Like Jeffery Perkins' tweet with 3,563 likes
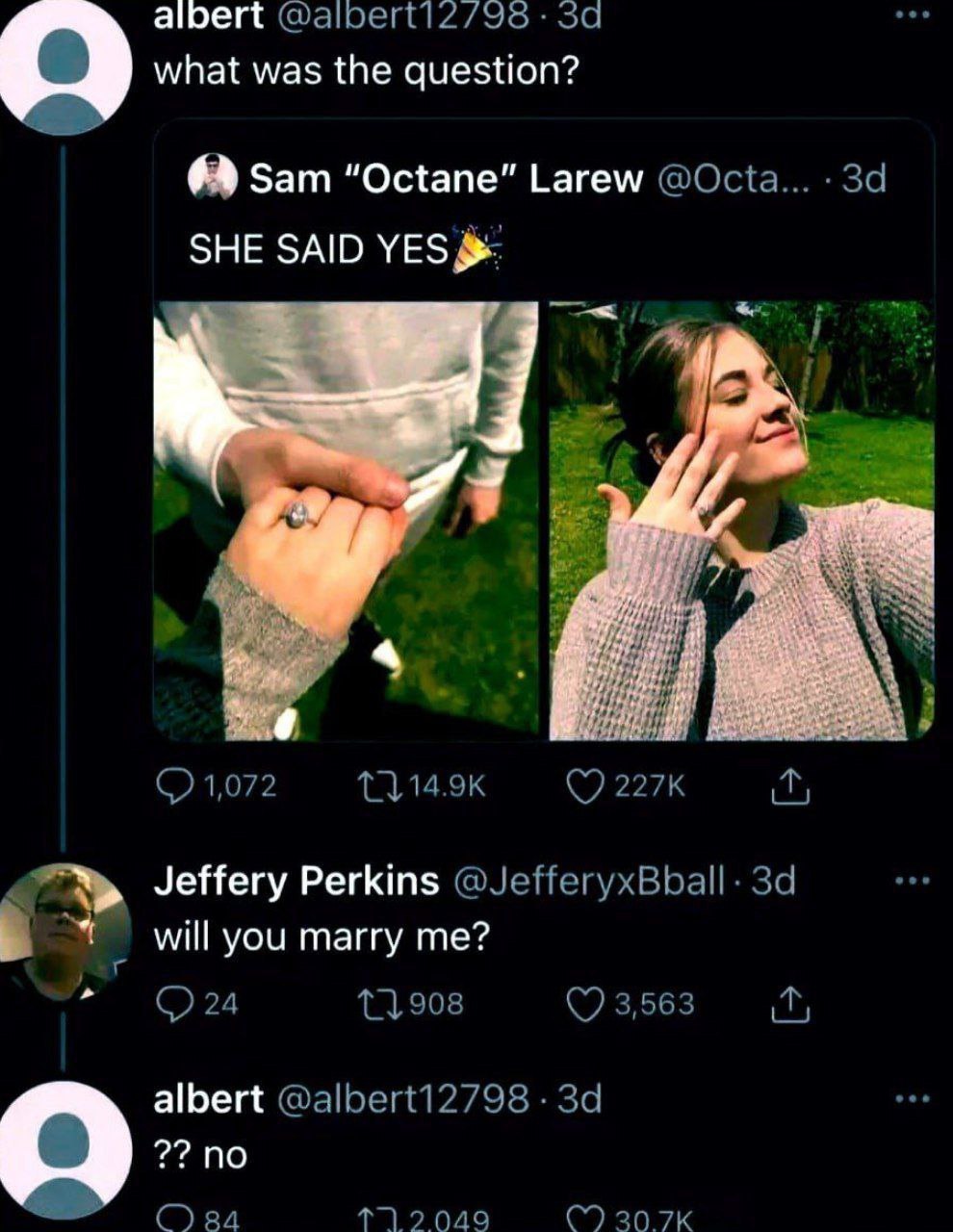953x1232 pixels. point(582,1004)
